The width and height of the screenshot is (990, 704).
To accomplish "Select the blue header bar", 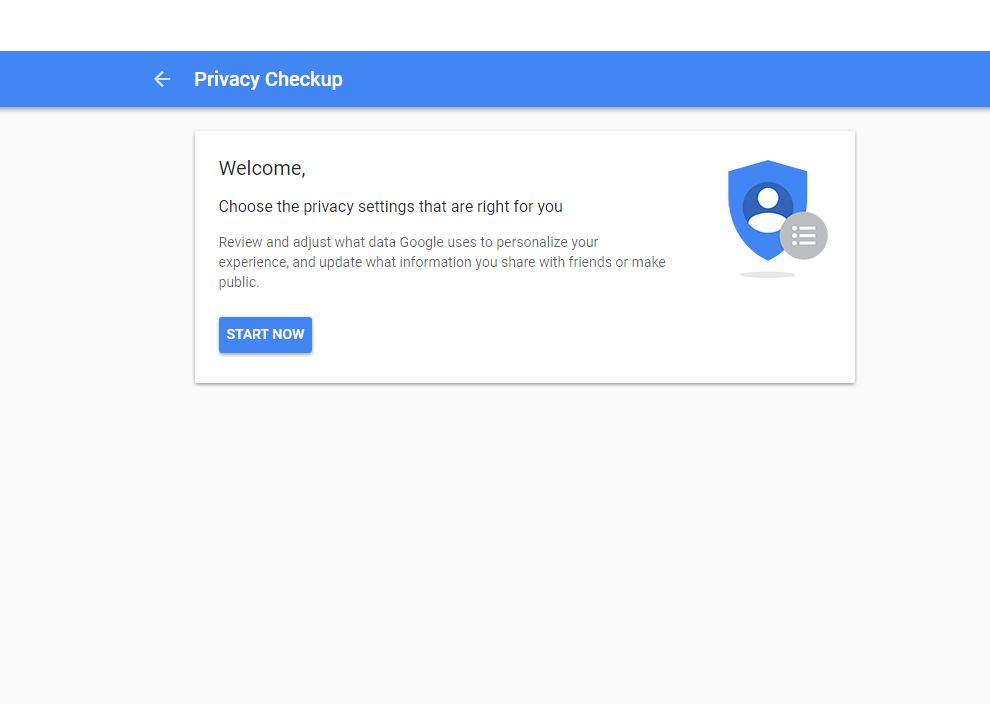I will 495,79.
